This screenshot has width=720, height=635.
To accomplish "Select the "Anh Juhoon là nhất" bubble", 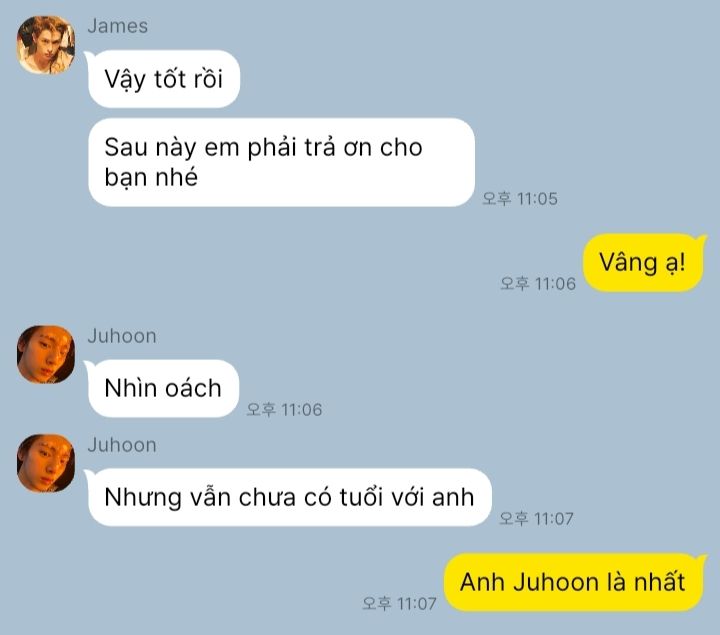I will tap(573, 582).
